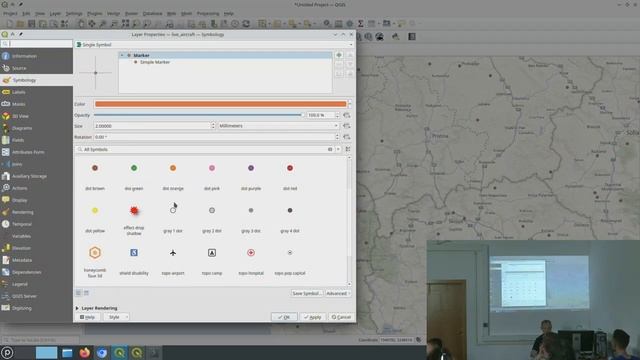Select the honeycomb faux 3d symbol
This screenshot has width=640, height=360.
95,253
